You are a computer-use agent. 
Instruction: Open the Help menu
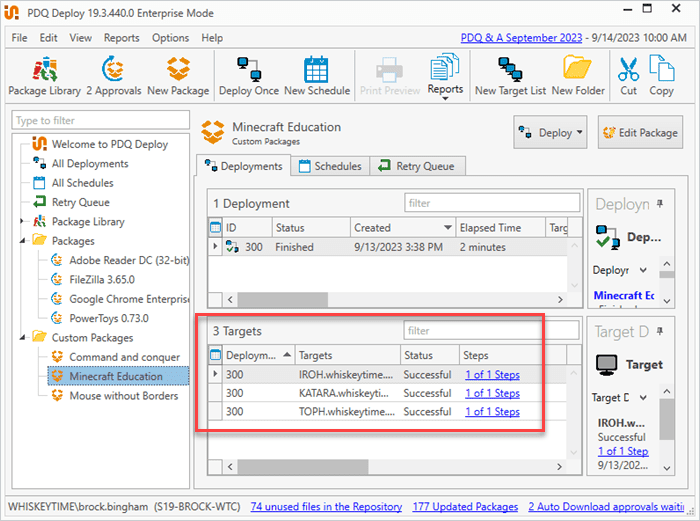tap(212, 38)
